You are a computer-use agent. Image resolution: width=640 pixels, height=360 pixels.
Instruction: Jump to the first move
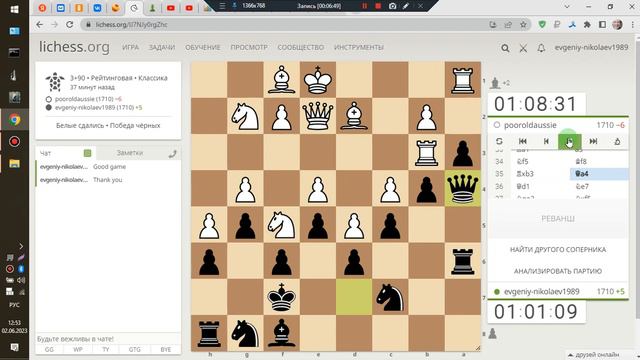tap(522, 141)
